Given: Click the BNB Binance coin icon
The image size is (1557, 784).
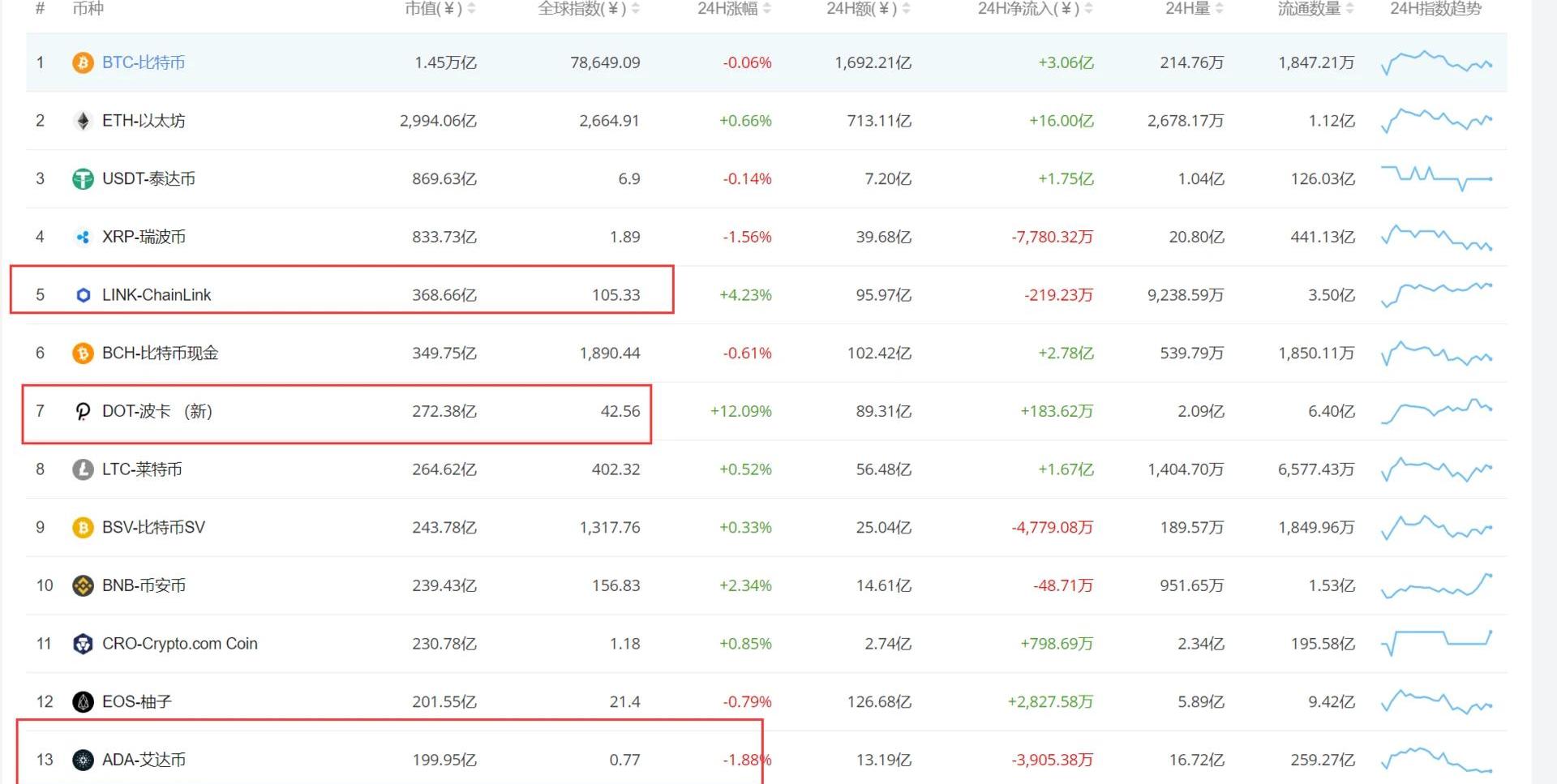Looking at the screenshot, I should [x=83, y=585].
